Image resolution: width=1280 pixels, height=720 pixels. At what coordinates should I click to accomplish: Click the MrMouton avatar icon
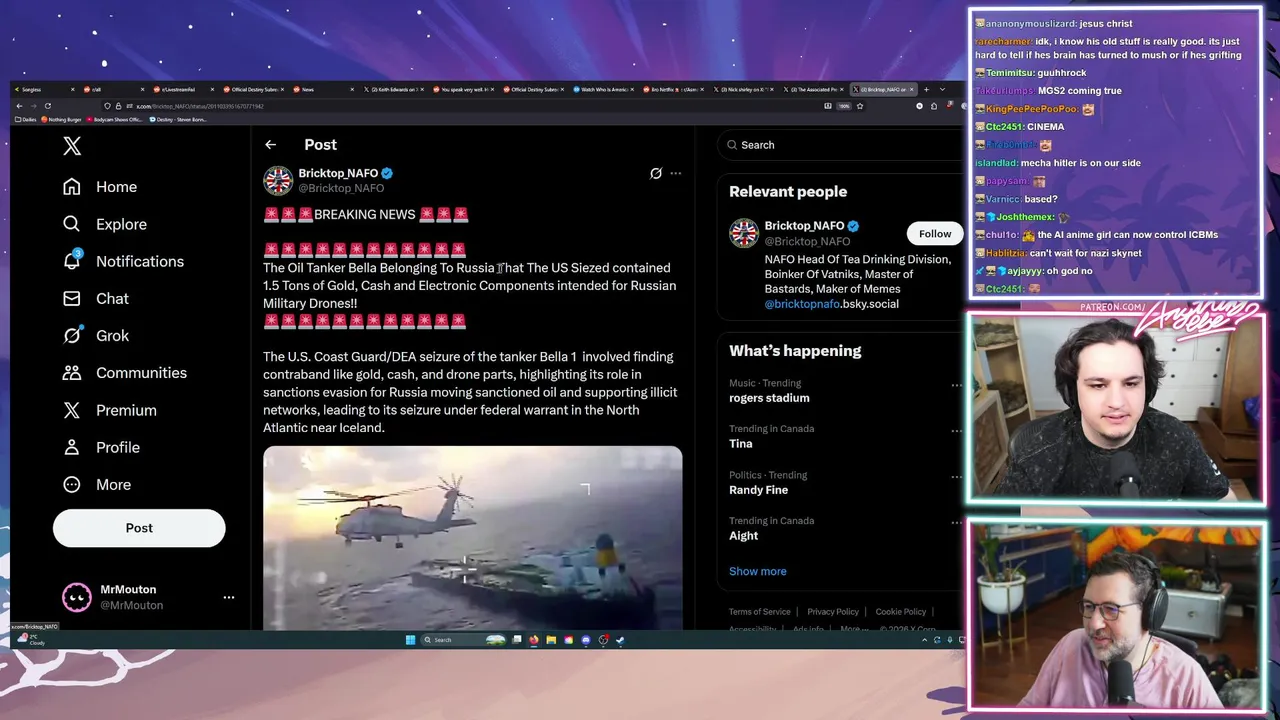point(77,597)
